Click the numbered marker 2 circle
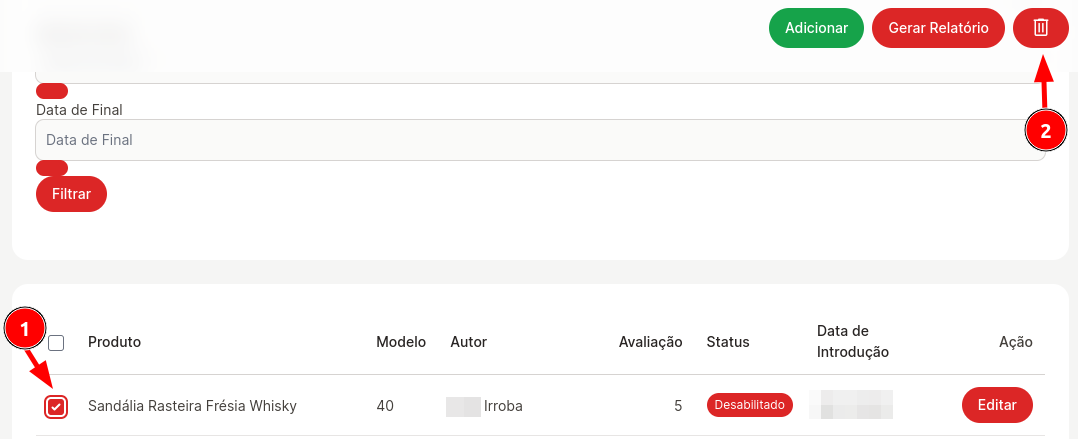 tap(1046, 131)
